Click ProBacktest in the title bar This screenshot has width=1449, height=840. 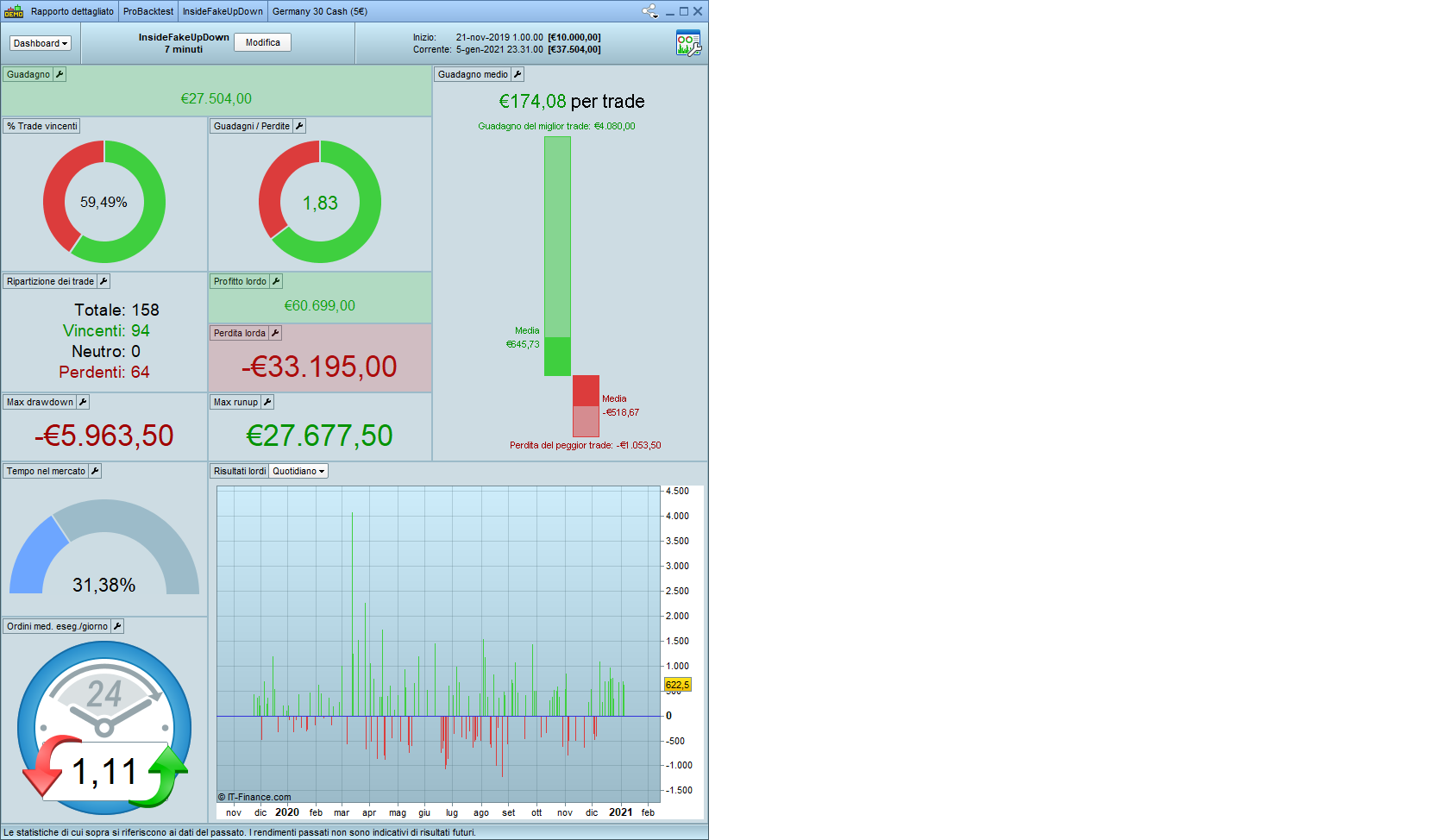click(x=148, y=11)
